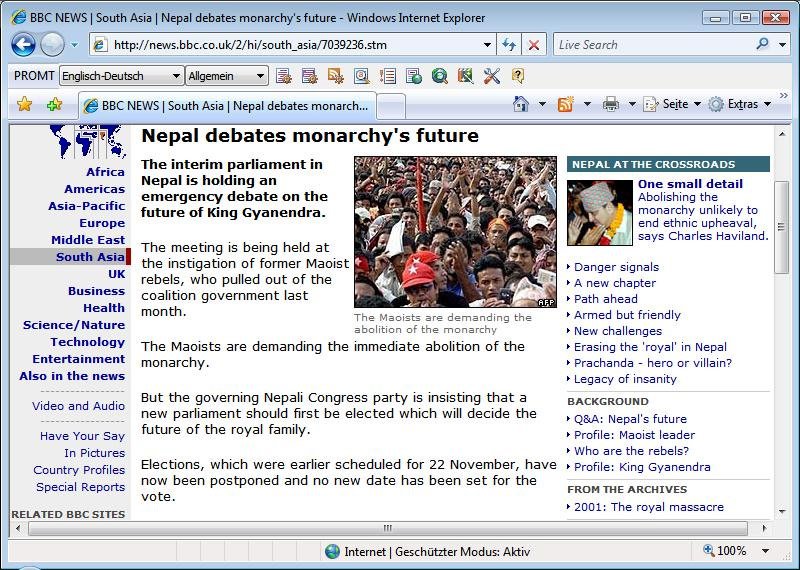800x570 pixels.
Task: Click the second PROMT toolbar document icon
Action: pos(309,76)
